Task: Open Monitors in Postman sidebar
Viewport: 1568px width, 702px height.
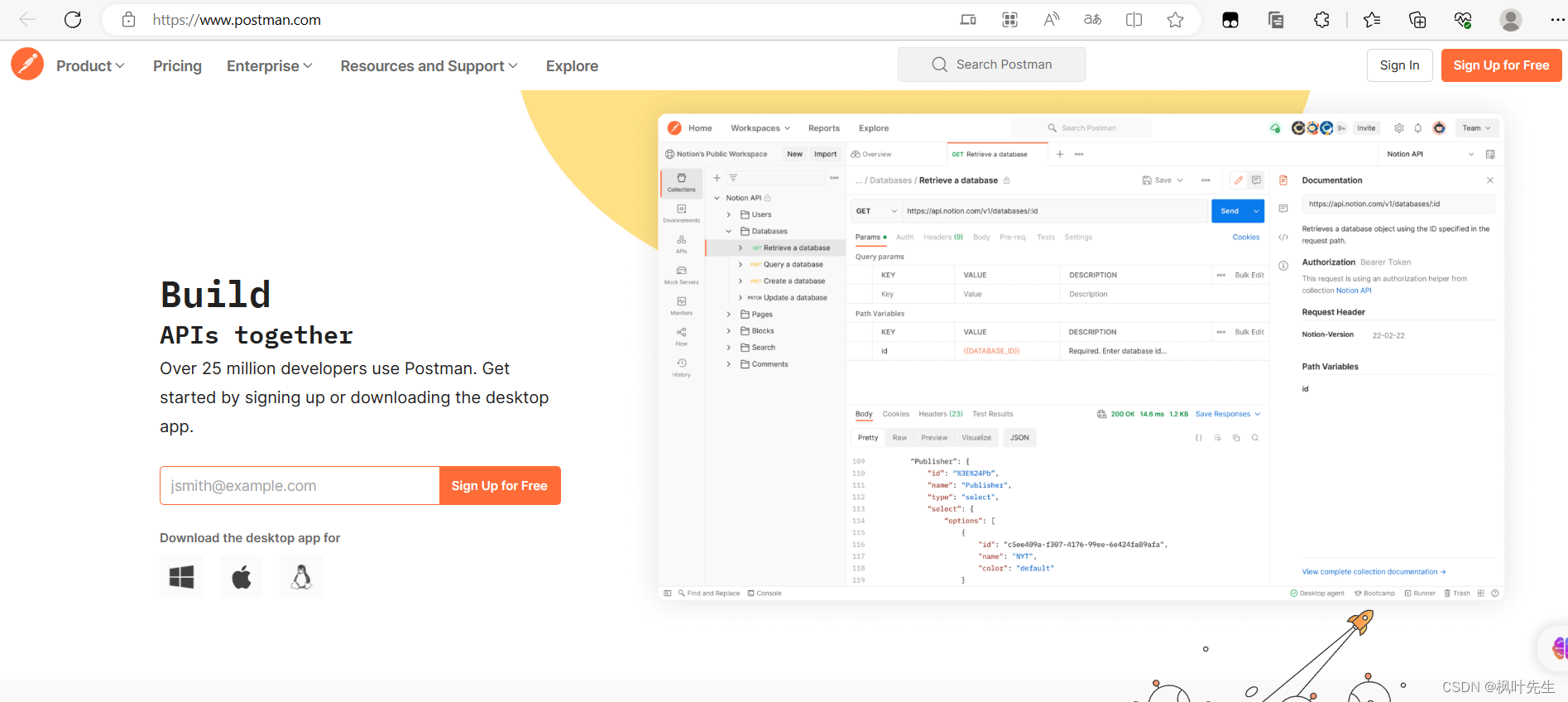Action: (x=681, y=306)
